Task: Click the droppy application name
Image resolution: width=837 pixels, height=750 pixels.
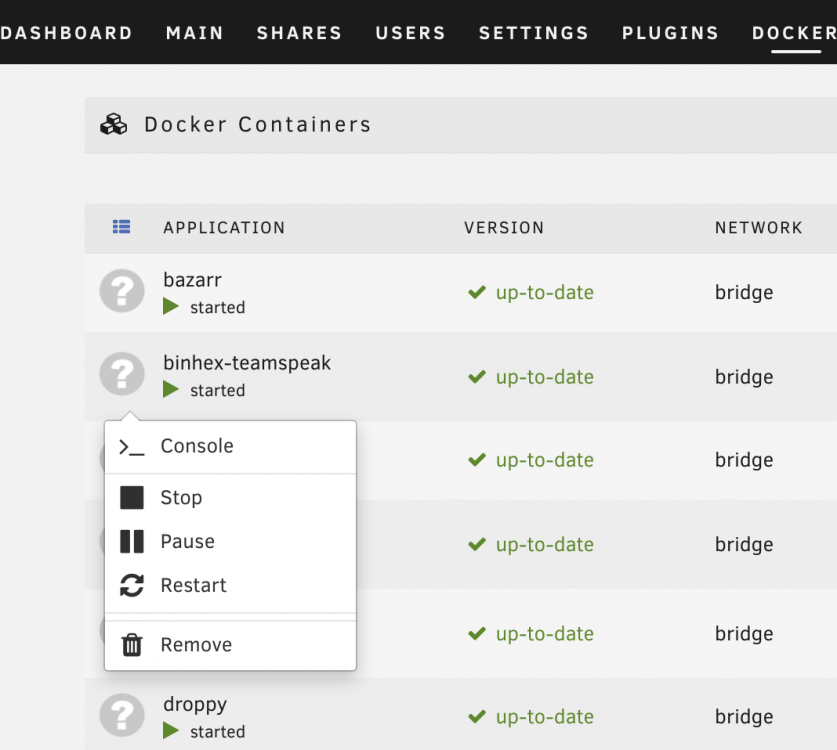Action: pos(195,705)
